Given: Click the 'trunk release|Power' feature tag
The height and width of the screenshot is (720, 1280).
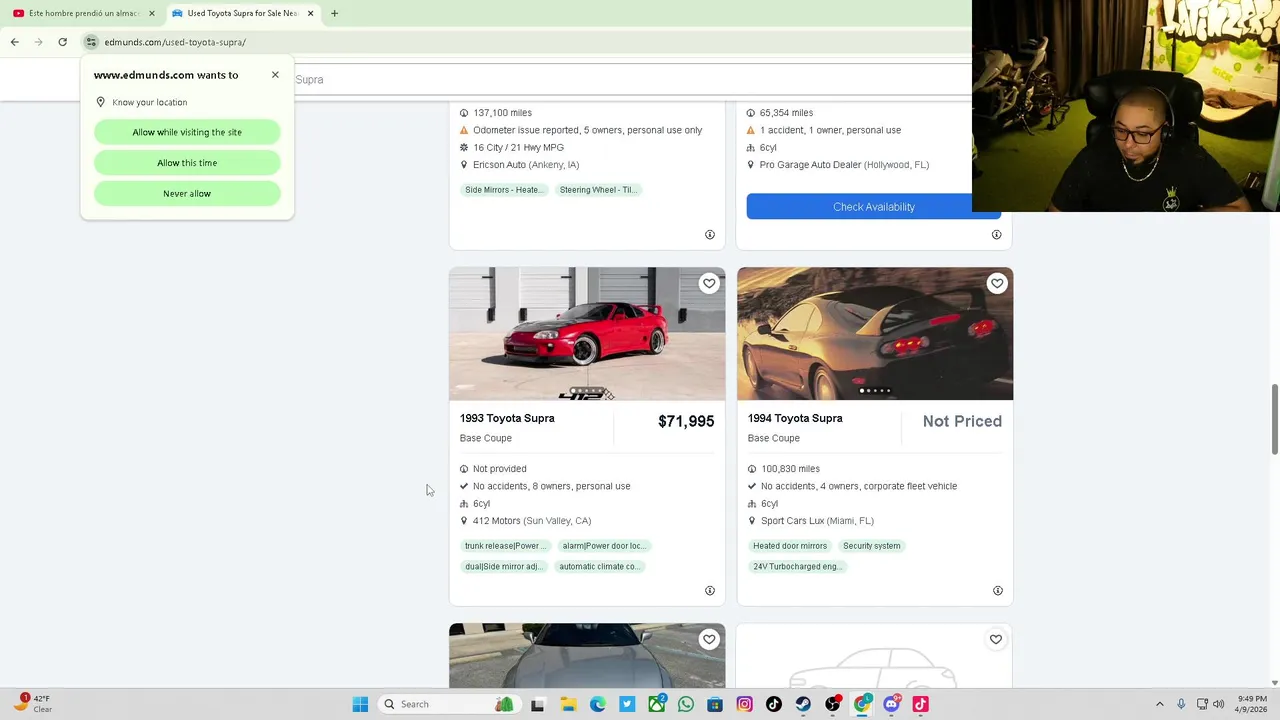Looking at the screenshot, I should click(505, 546).
